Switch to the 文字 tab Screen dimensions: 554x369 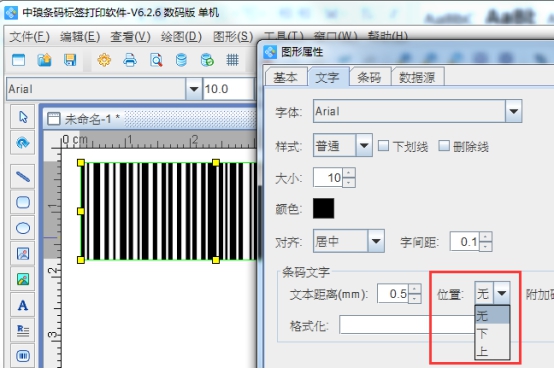[x=328, y=77]
